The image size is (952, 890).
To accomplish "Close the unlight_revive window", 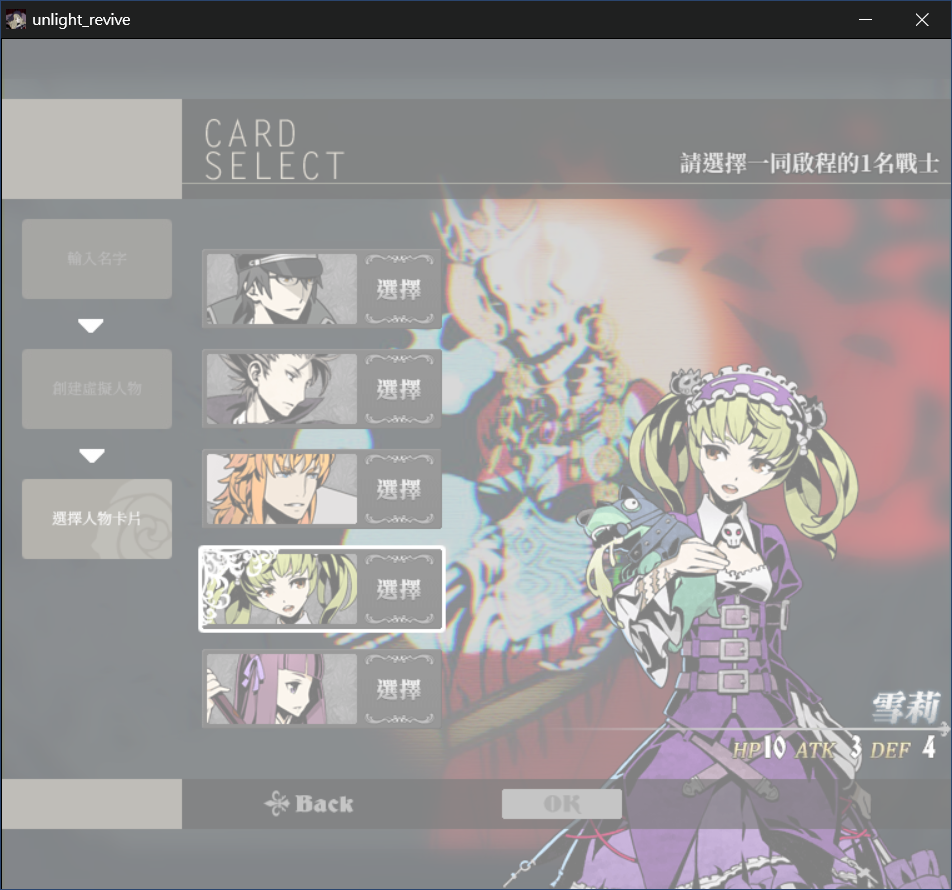I will coord(922,19).
